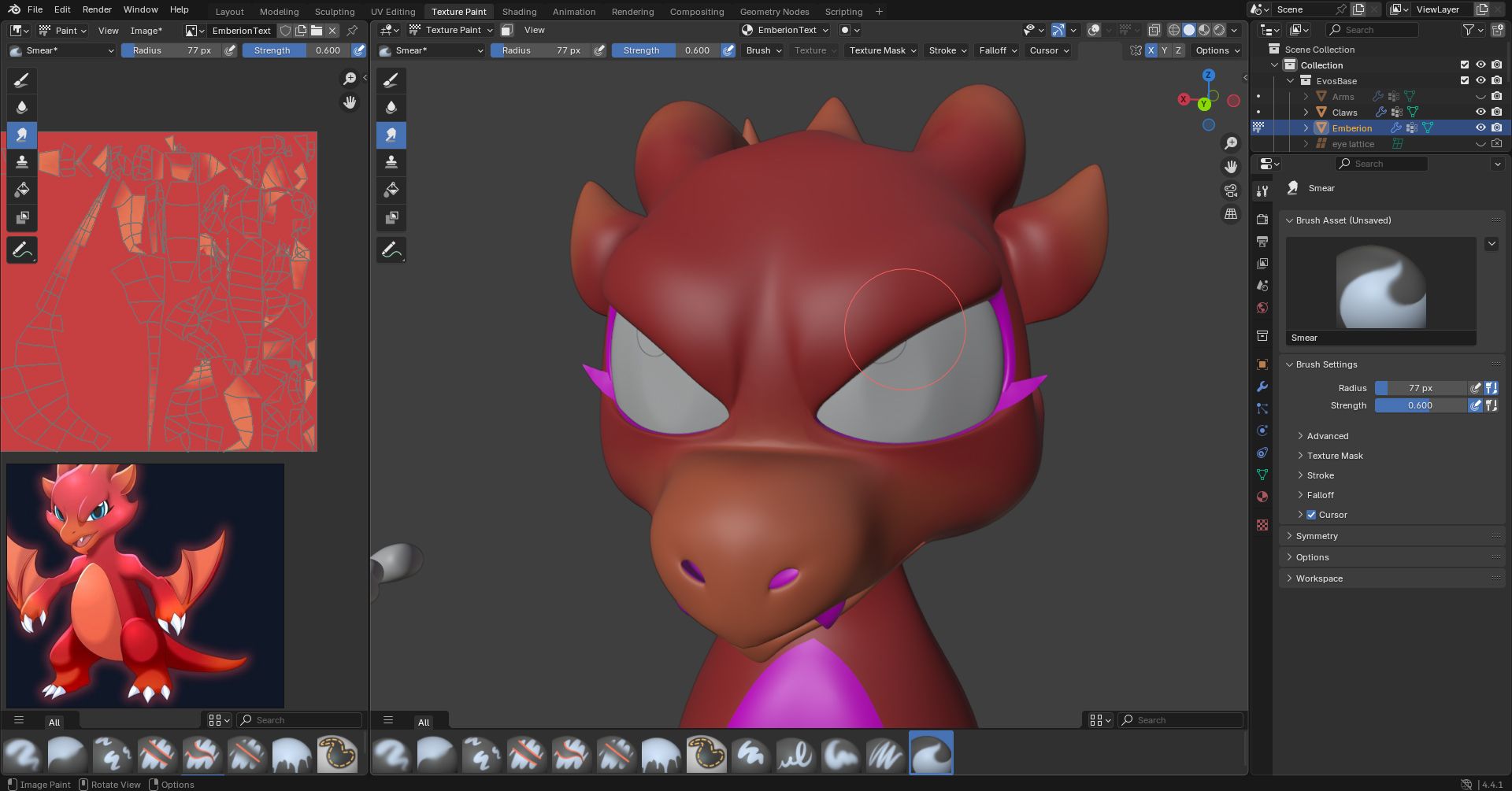Switch perspective/orthographic with the grid gizmo
This screenshot has height=791, width=1512.
coord(1231,214)
